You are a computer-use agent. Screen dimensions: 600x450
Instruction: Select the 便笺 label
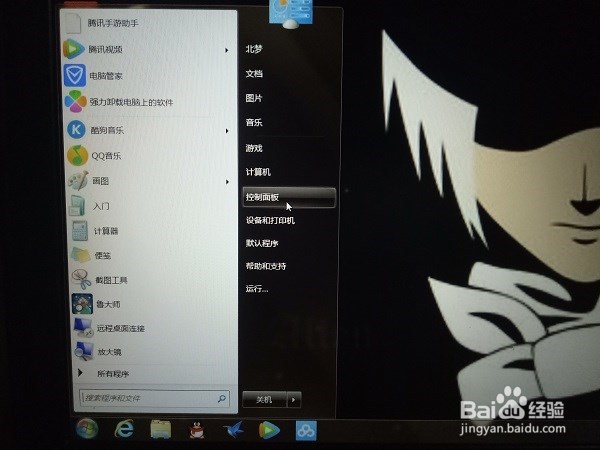click(103, 255)
